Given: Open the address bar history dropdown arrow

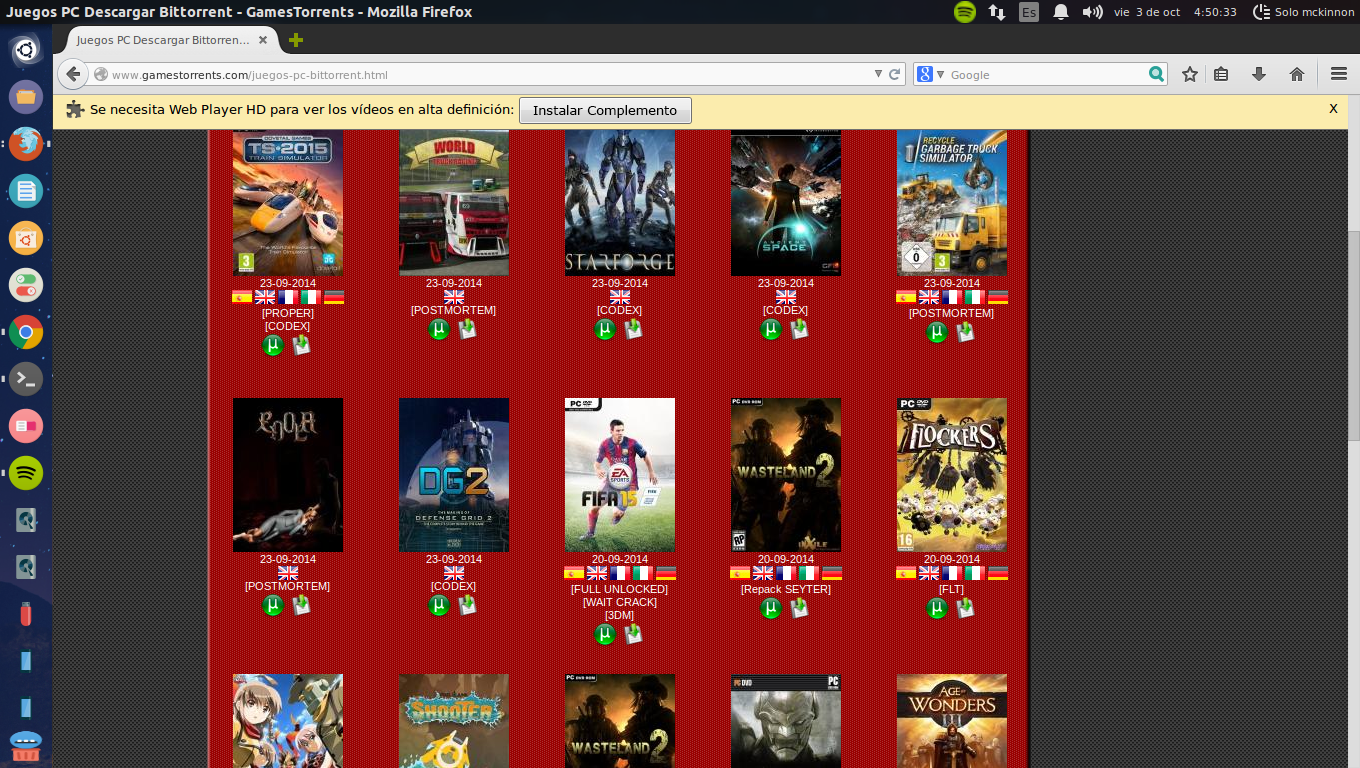Looking at the screenshot, I should point(877,73).
